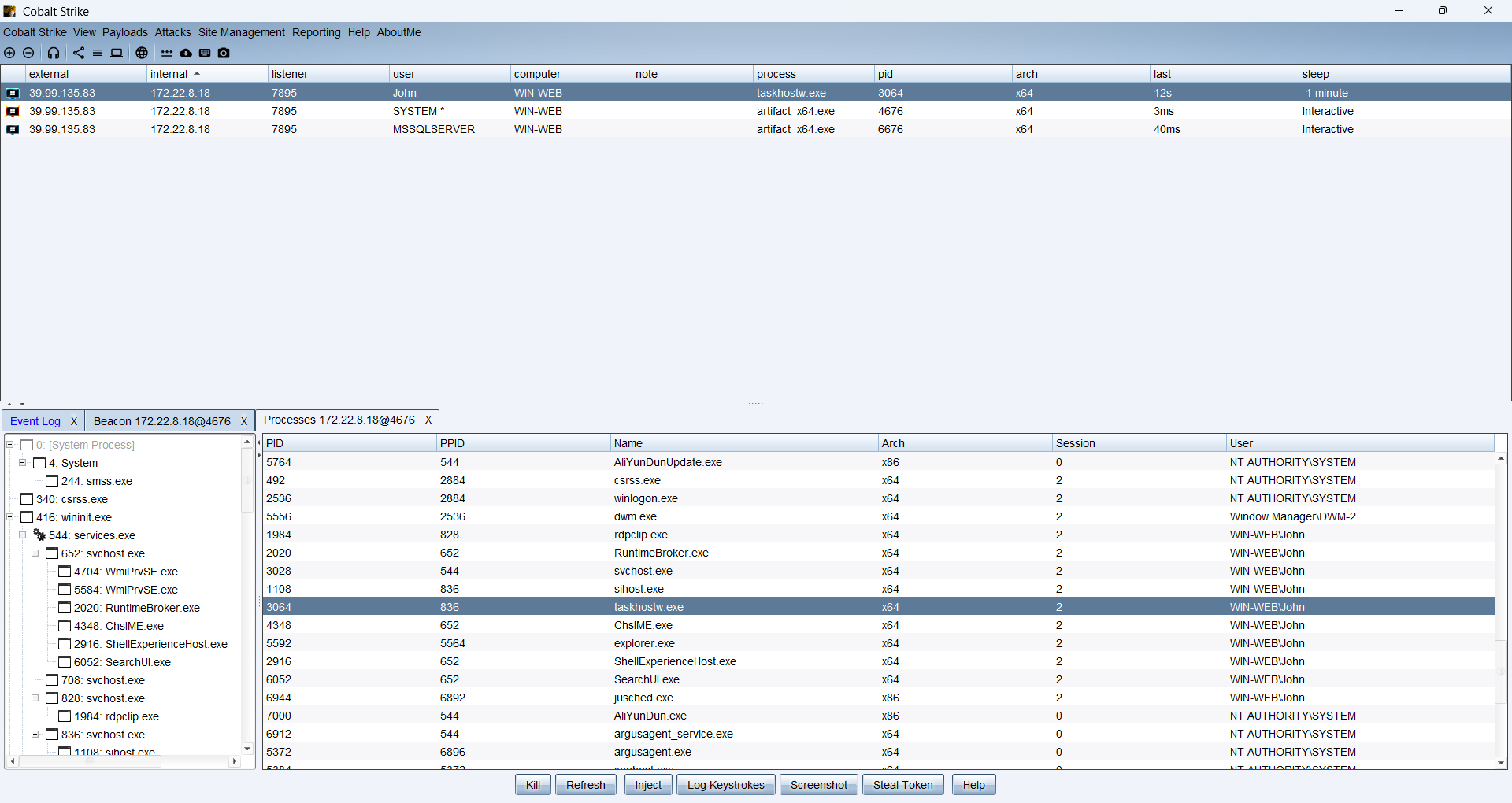Viewport: 1512px width, 803px height.
Task: Click window icon of 244: smss.exe
Action: pos(52,481)
